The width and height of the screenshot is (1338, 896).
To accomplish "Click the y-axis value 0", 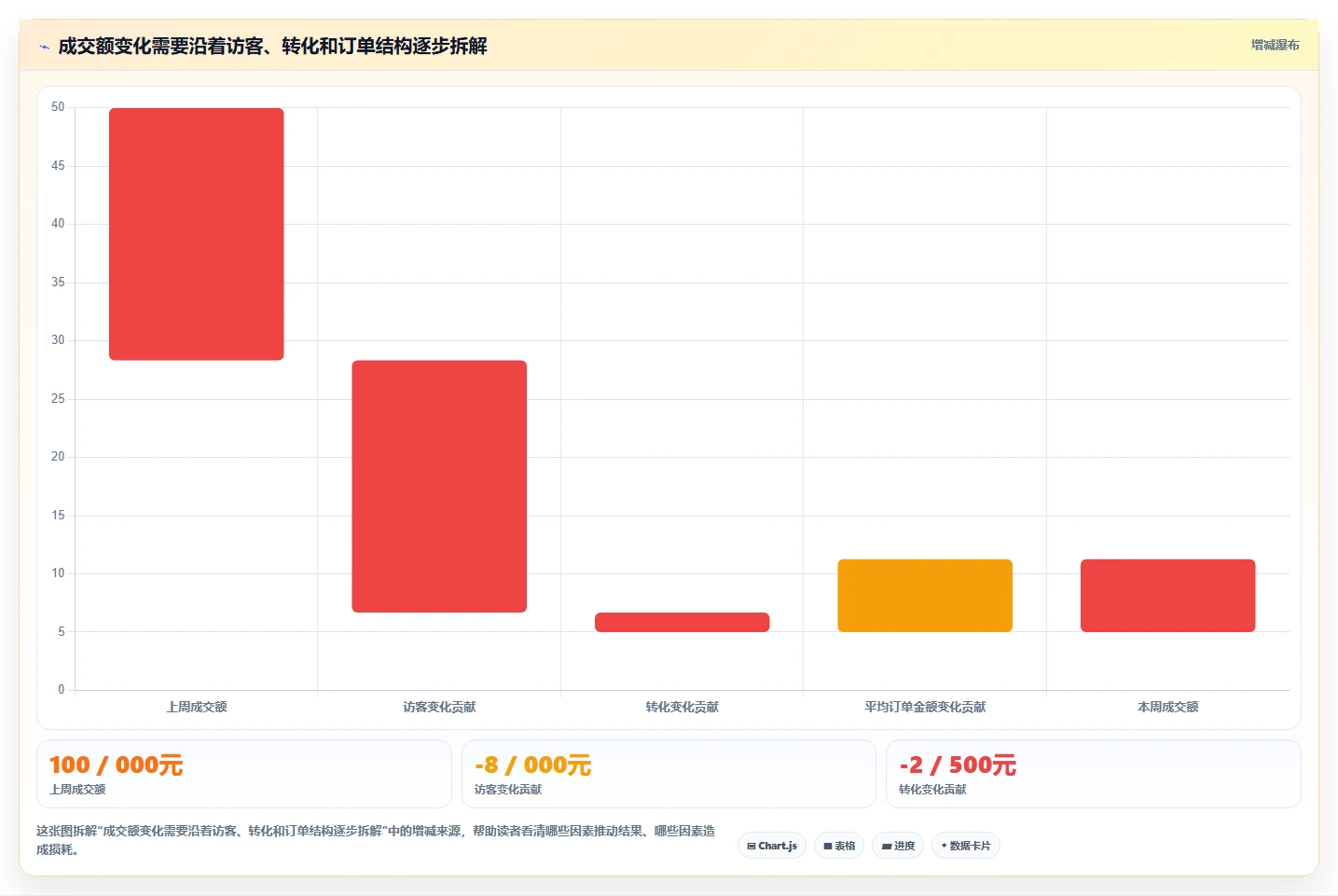I will (x=62, y=690).
